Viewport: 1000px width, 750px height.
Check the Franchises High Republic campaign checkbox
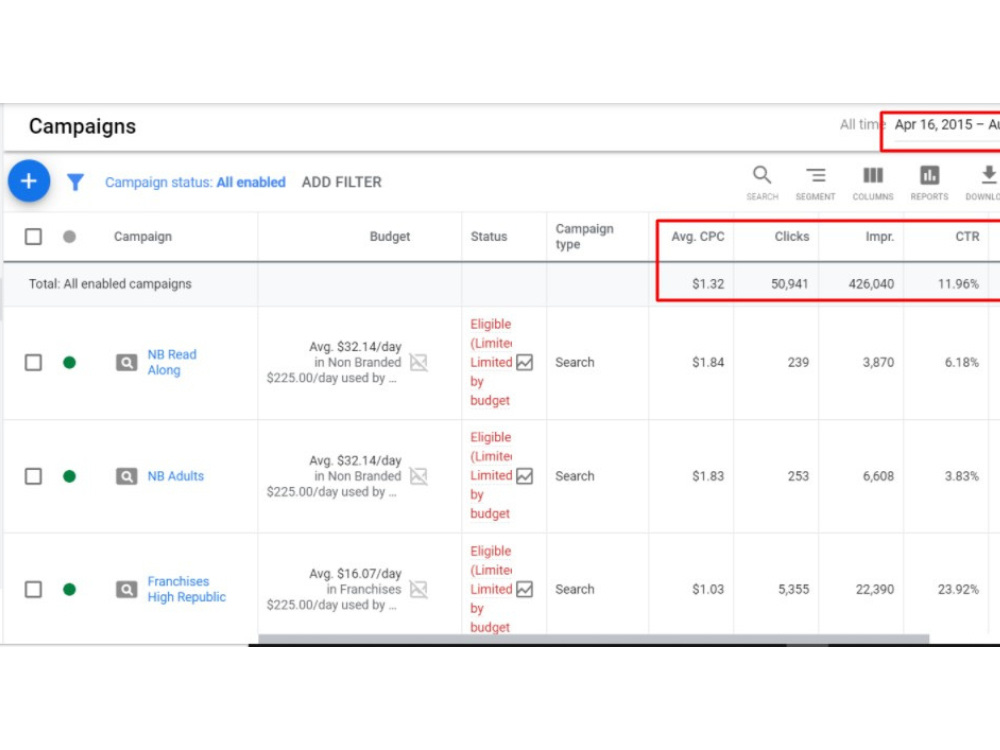tap(33, 589)
